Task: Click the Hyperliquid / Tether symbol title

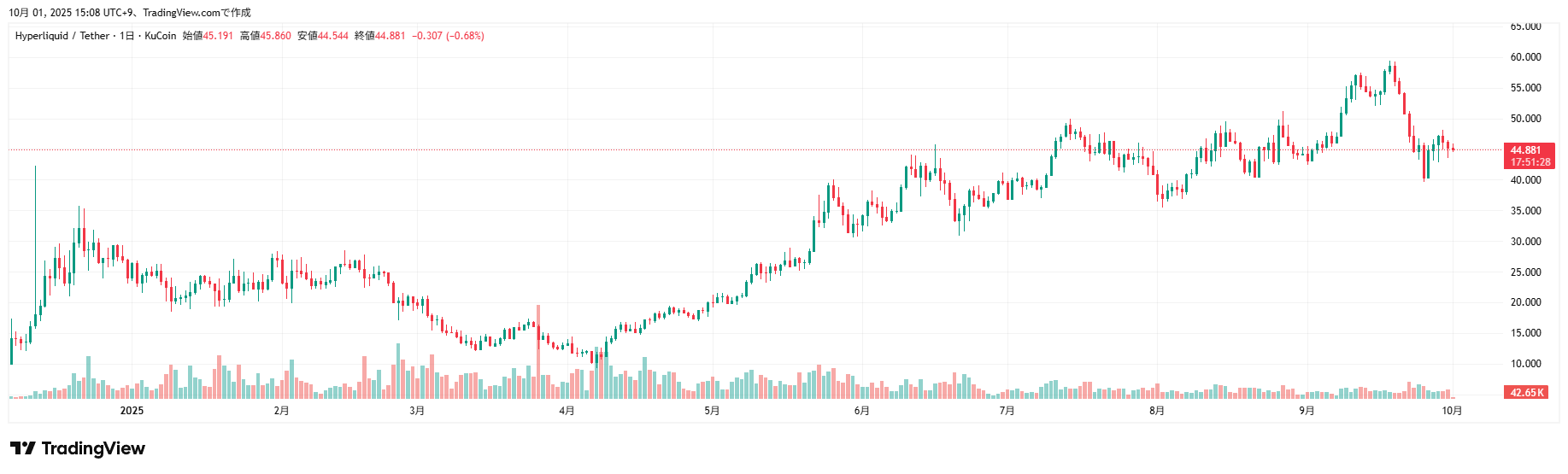Action: click(62, 36)
